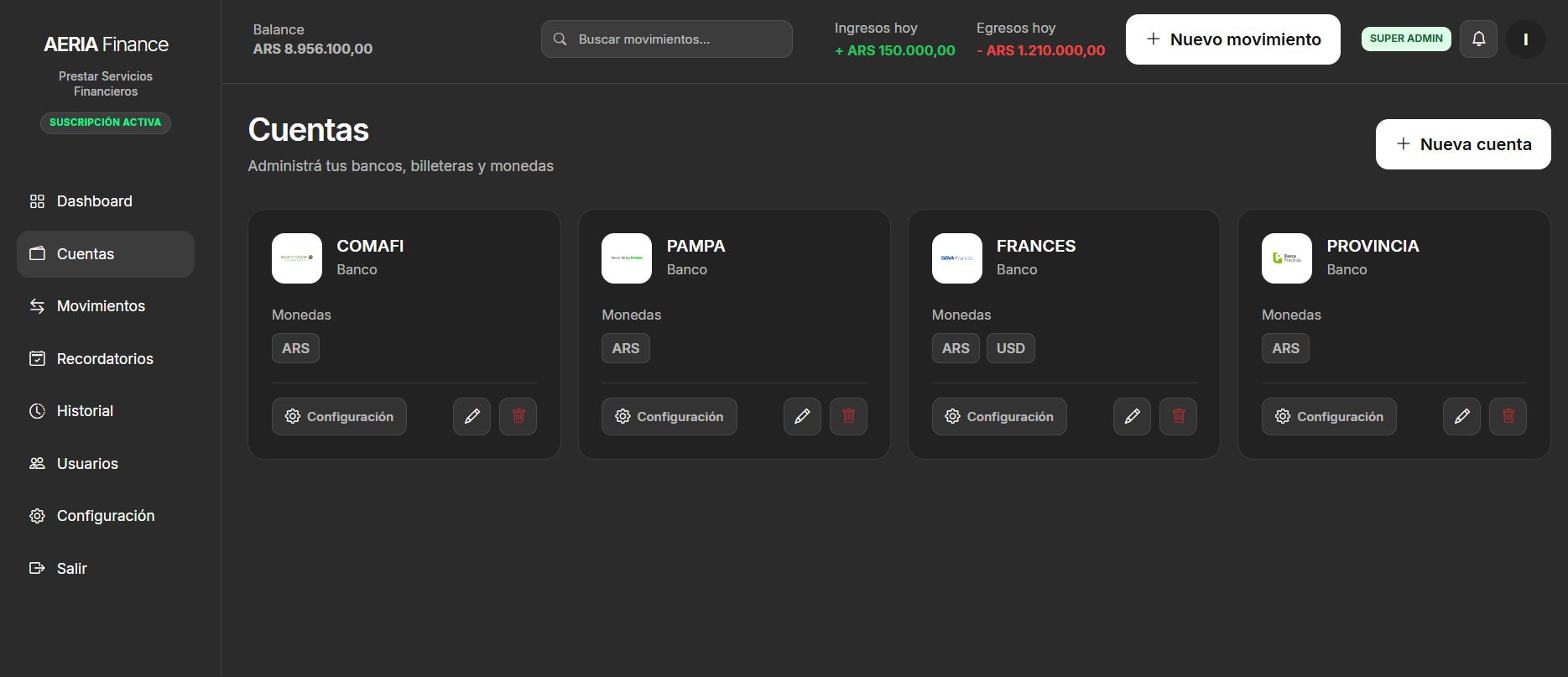Viewport: 1568px width, 677px height.
Task: Click Salir to log out
Action: point(106,569)
